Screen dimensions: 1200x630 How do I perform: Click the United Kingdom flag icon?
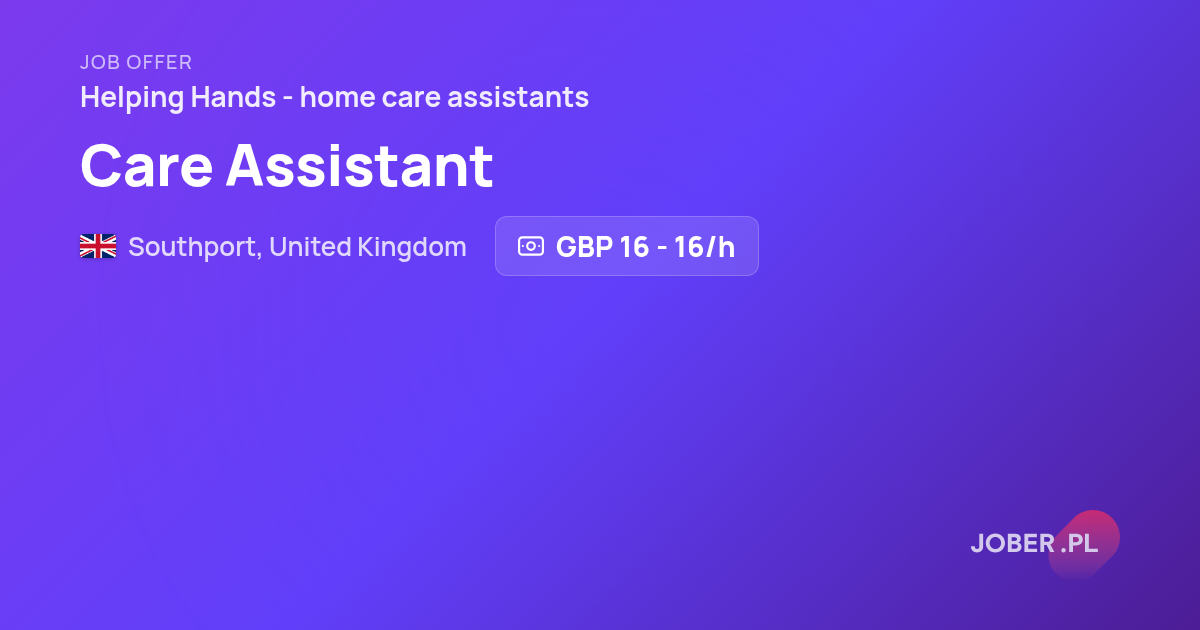point(98,246)
